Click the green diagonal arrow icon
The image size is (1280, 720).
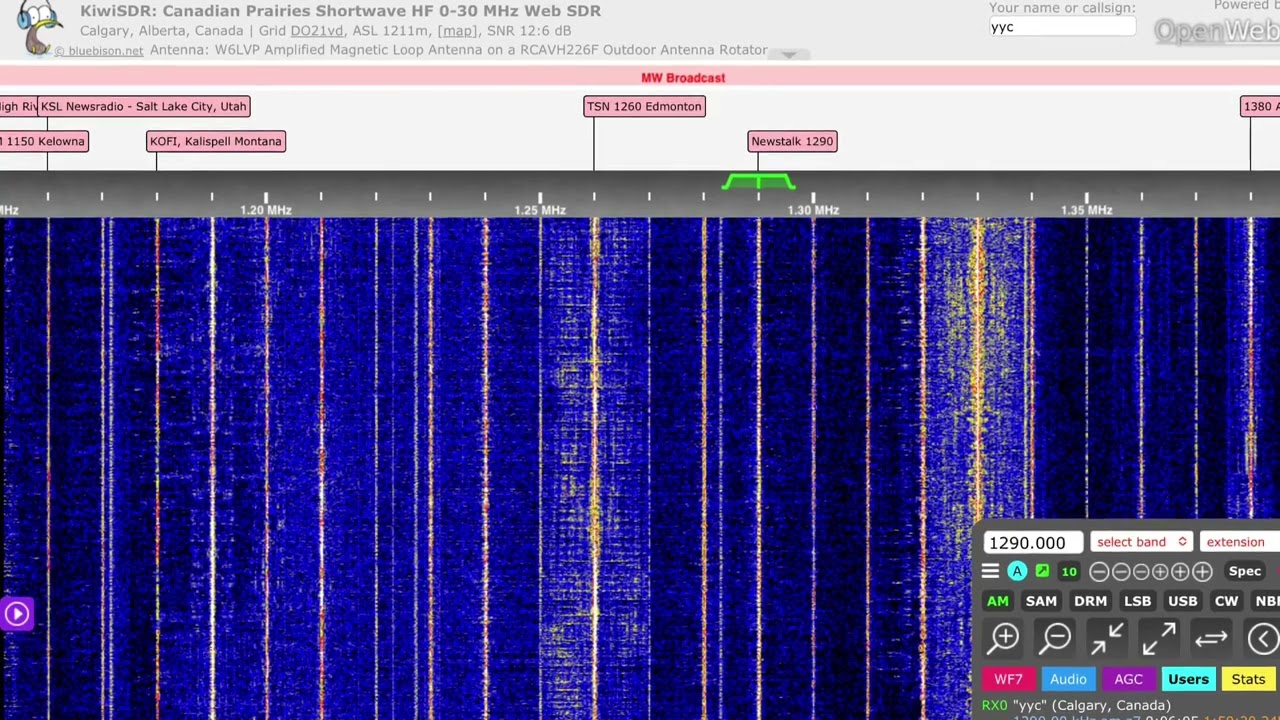coord(1042,571)
